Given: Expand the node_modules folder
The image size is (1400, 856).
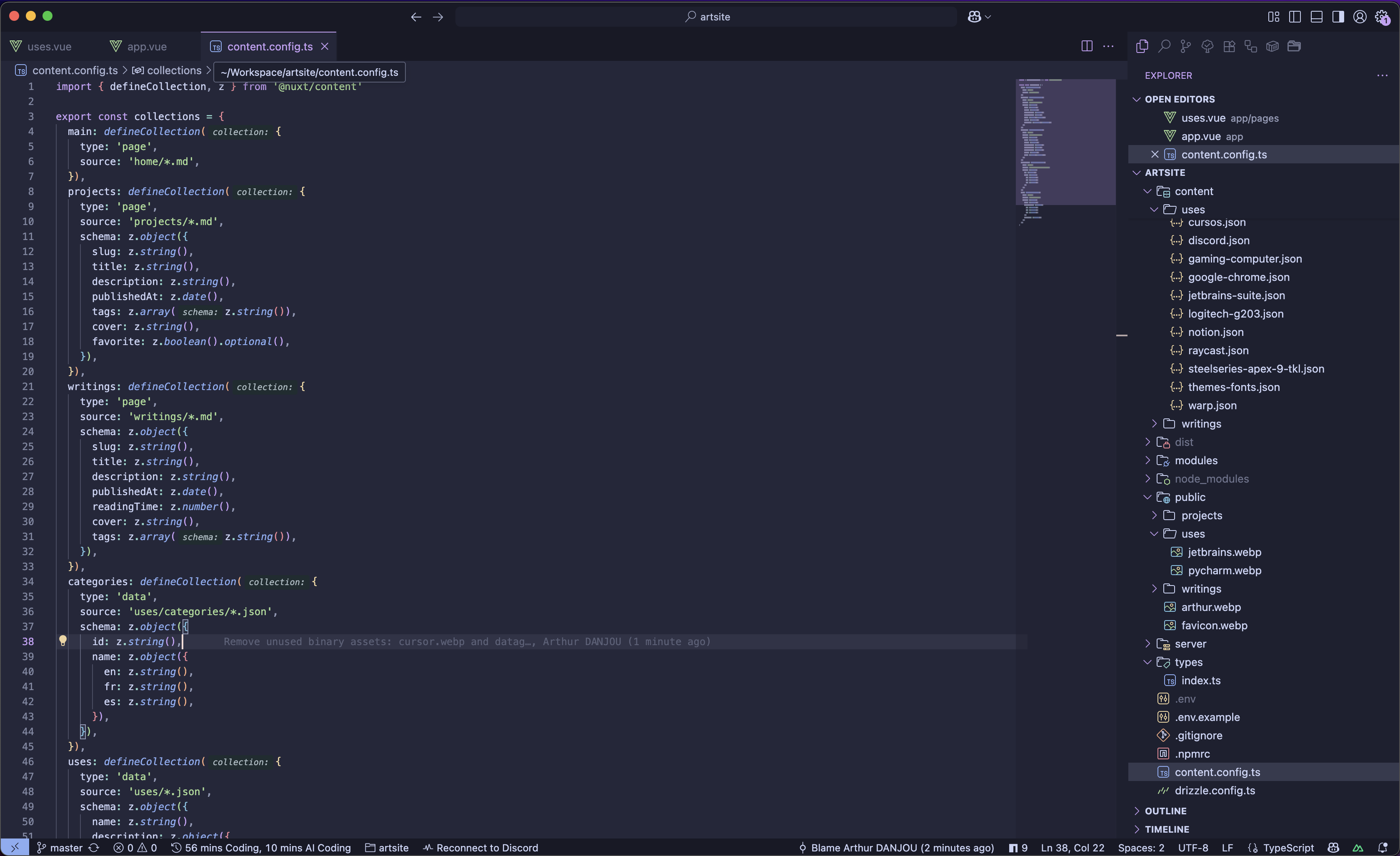Looking at the screenshot, I should 1148,478.
